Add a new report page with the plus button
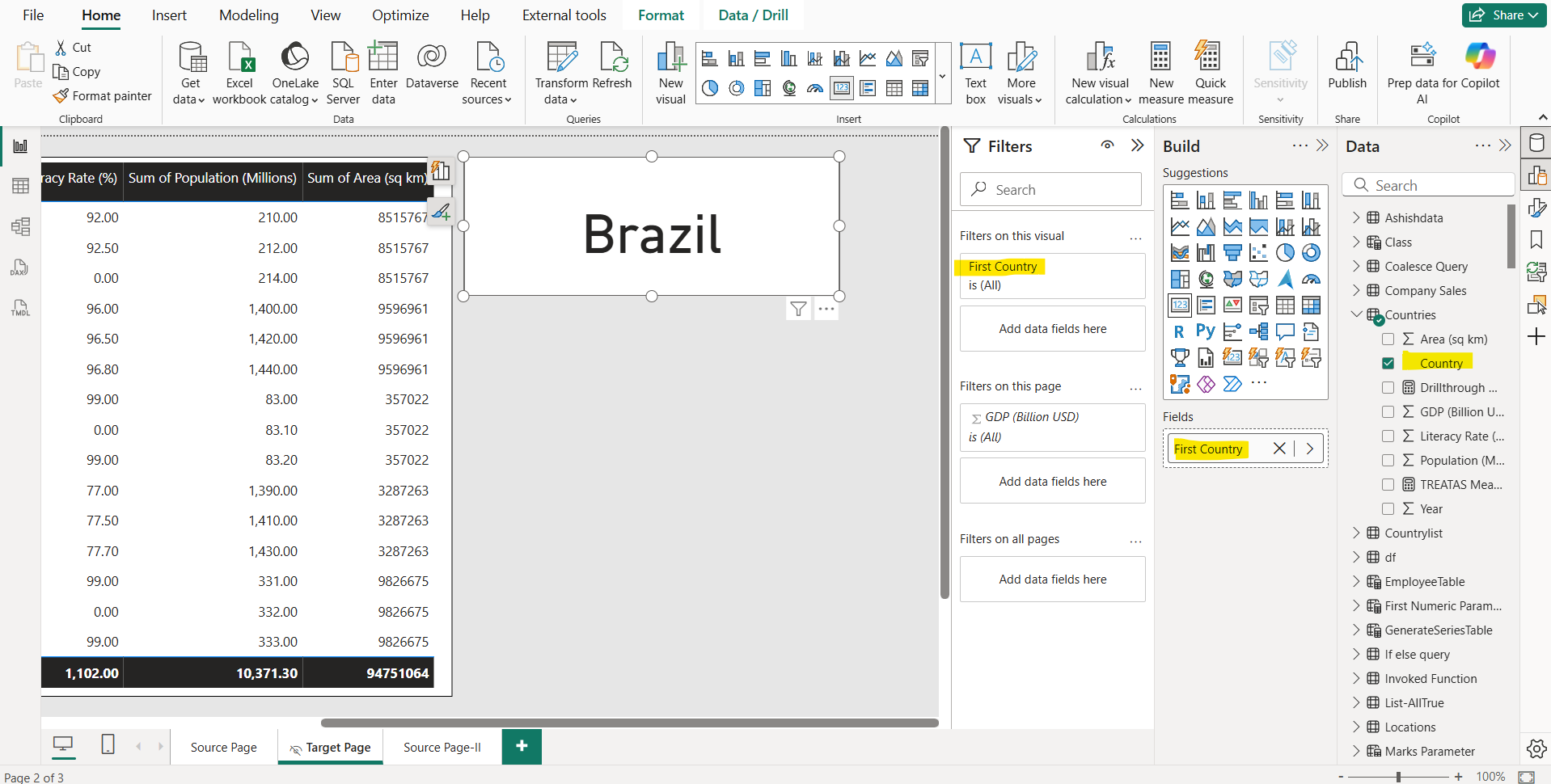Image resolution: width=1551 pixels, height=784 pixels. click(x=521, y=746)
